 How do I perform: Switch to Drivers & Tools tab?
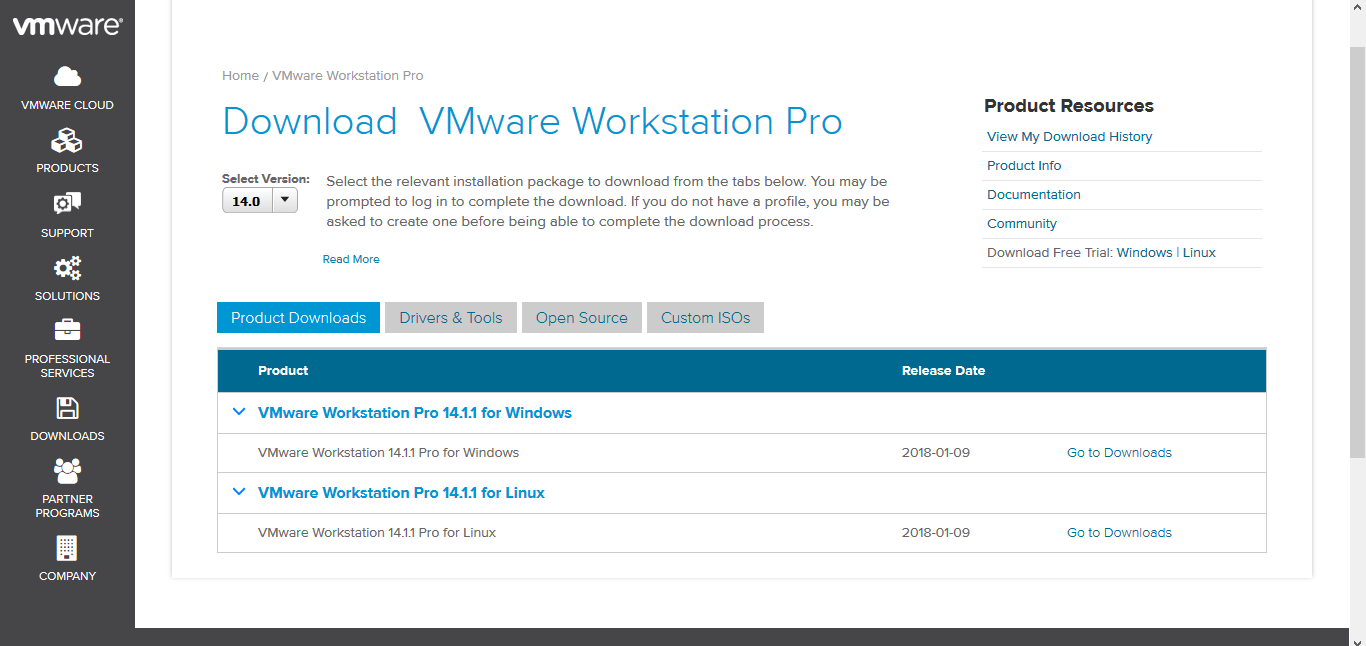[451, 318]
